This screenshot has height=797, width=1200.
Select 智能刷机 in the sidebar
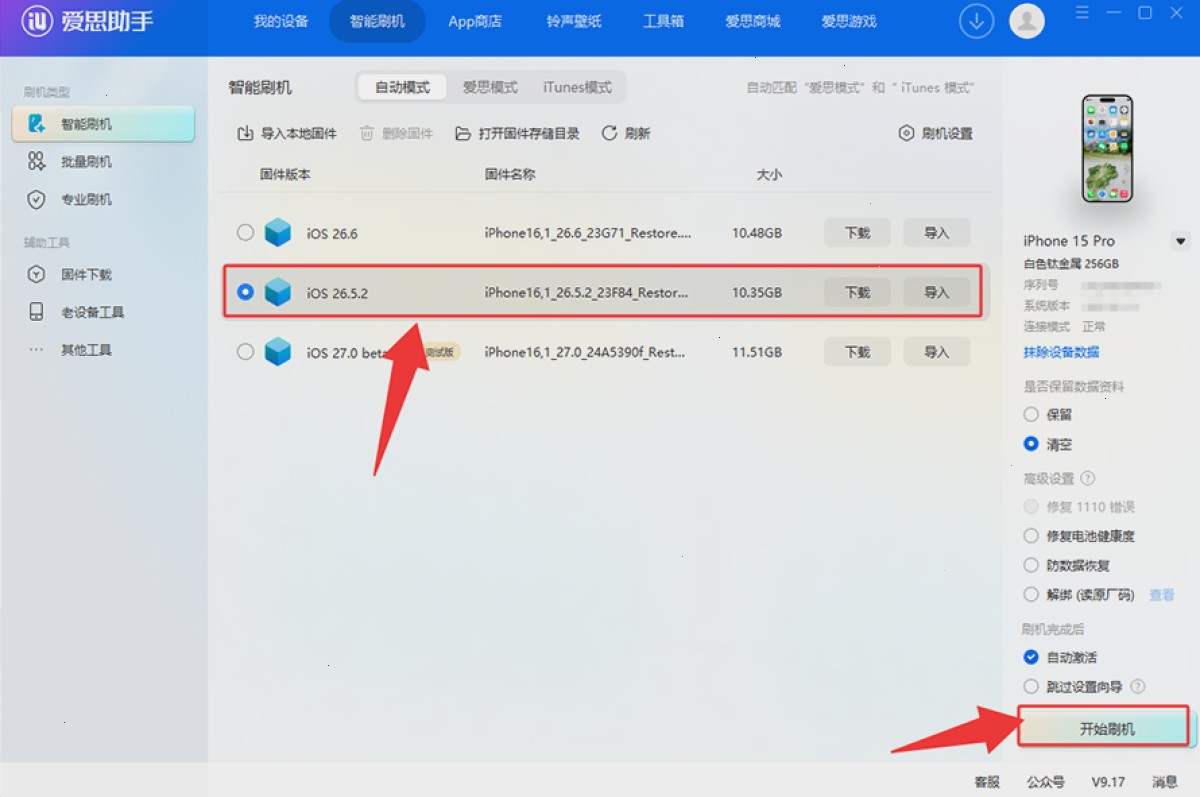click(103, 124)
